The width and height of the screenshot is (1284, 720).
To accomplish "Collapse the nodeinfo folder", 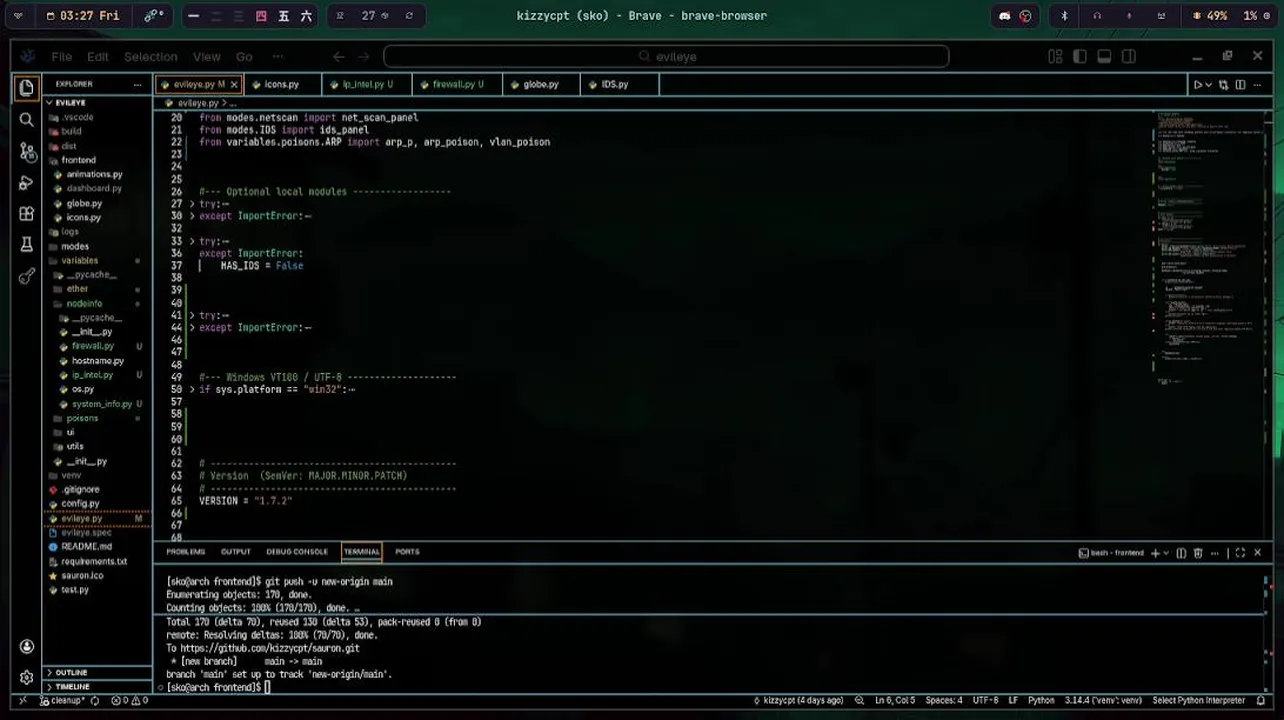I will coord(84,304).
